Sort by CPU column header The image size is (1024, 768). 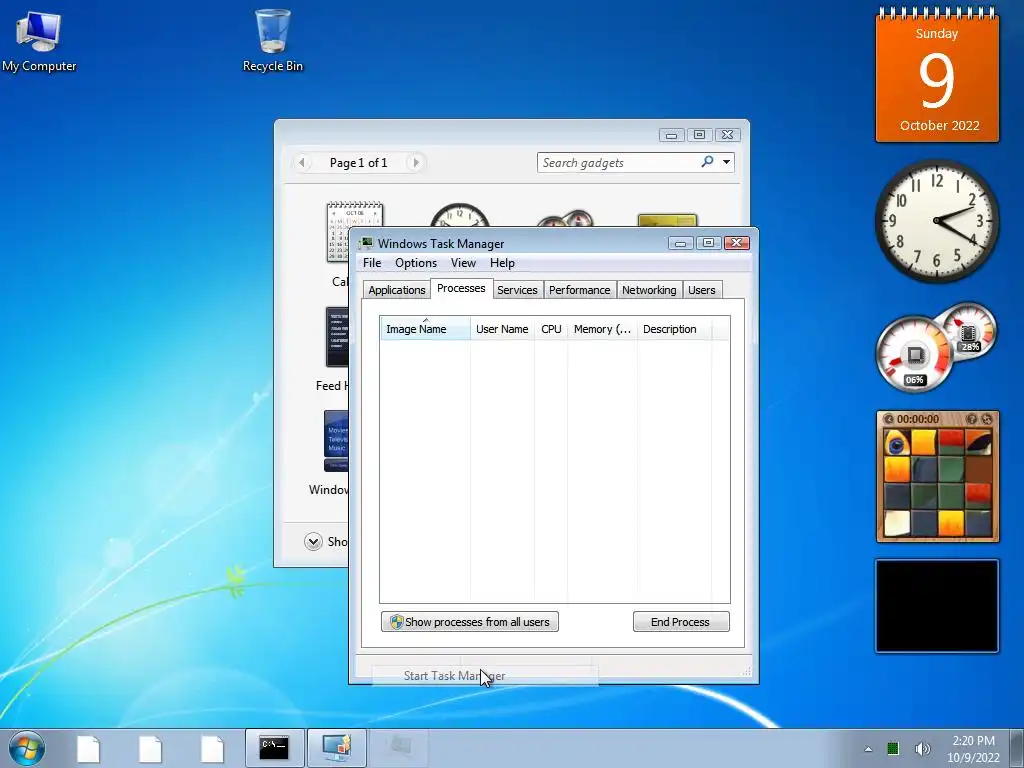pyautogui.click(x=551, y=329)
